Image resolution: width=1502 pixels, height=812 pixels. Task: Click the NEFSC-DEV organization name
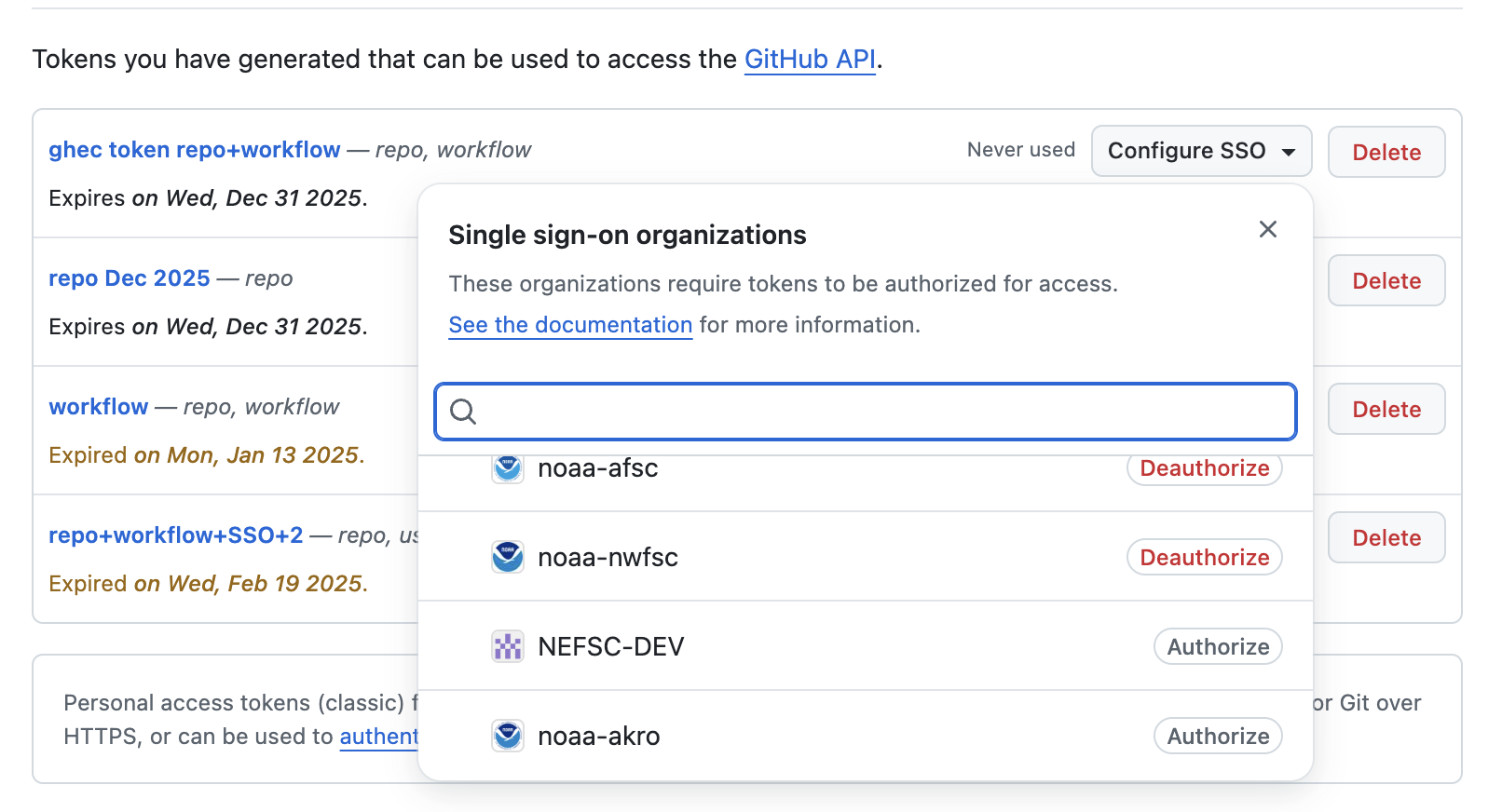[x=611, y=646]
